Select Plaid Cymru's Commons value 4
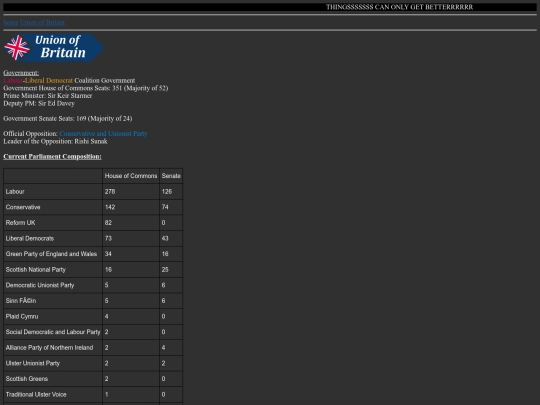This screenshot has height=405, width=540. 106,316
